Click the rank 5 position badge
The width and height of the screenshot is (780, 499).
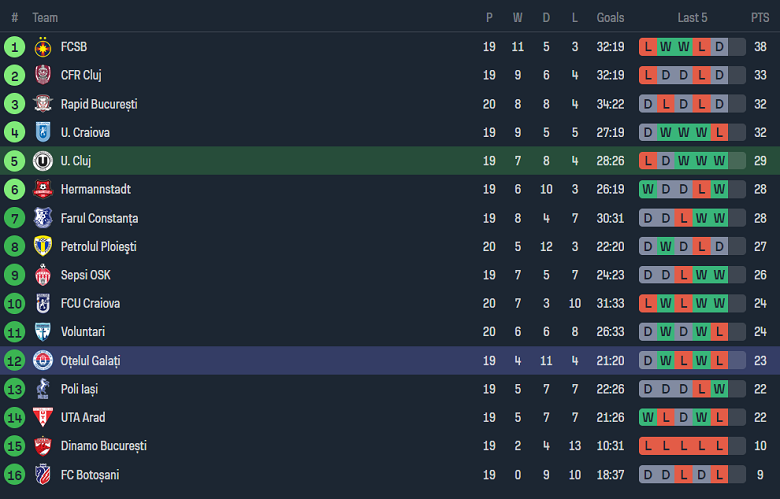tap(14, 161)
